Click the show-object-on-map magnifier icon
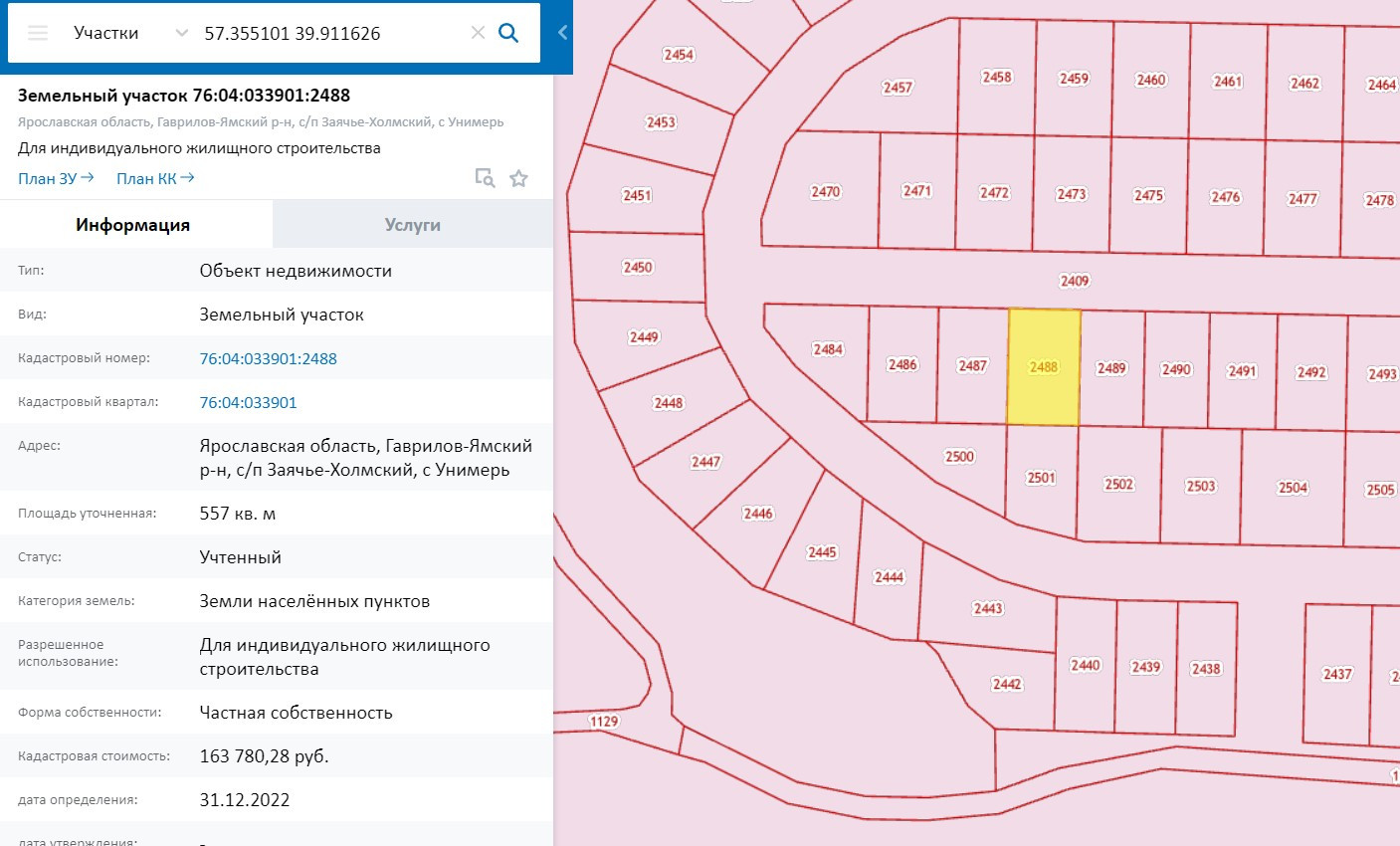The height and width of the screenshot is (846, 1400). click(x=485, y=178)
